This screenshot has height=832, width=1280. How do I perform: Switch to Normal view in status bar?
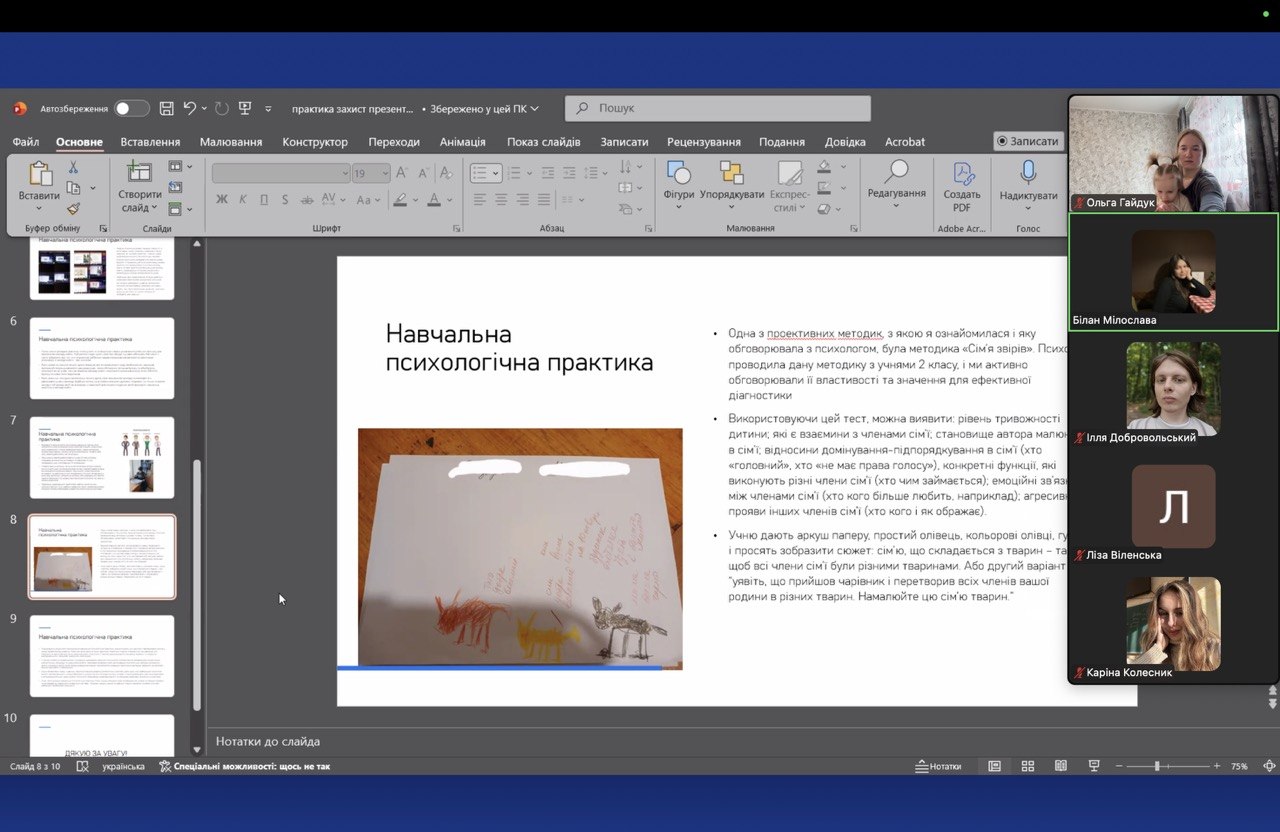[x=995, y=766]
